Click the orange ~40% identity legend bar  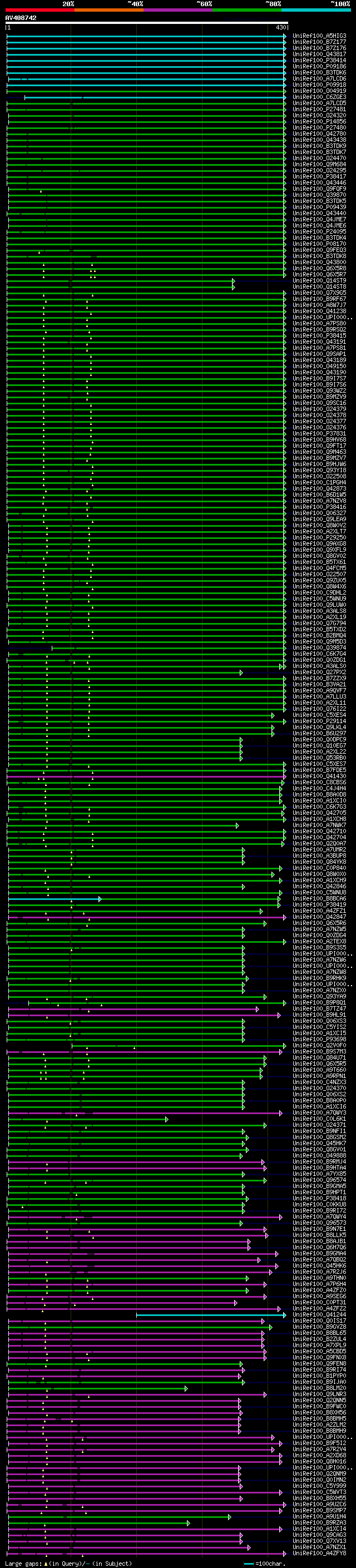(109, 10)
